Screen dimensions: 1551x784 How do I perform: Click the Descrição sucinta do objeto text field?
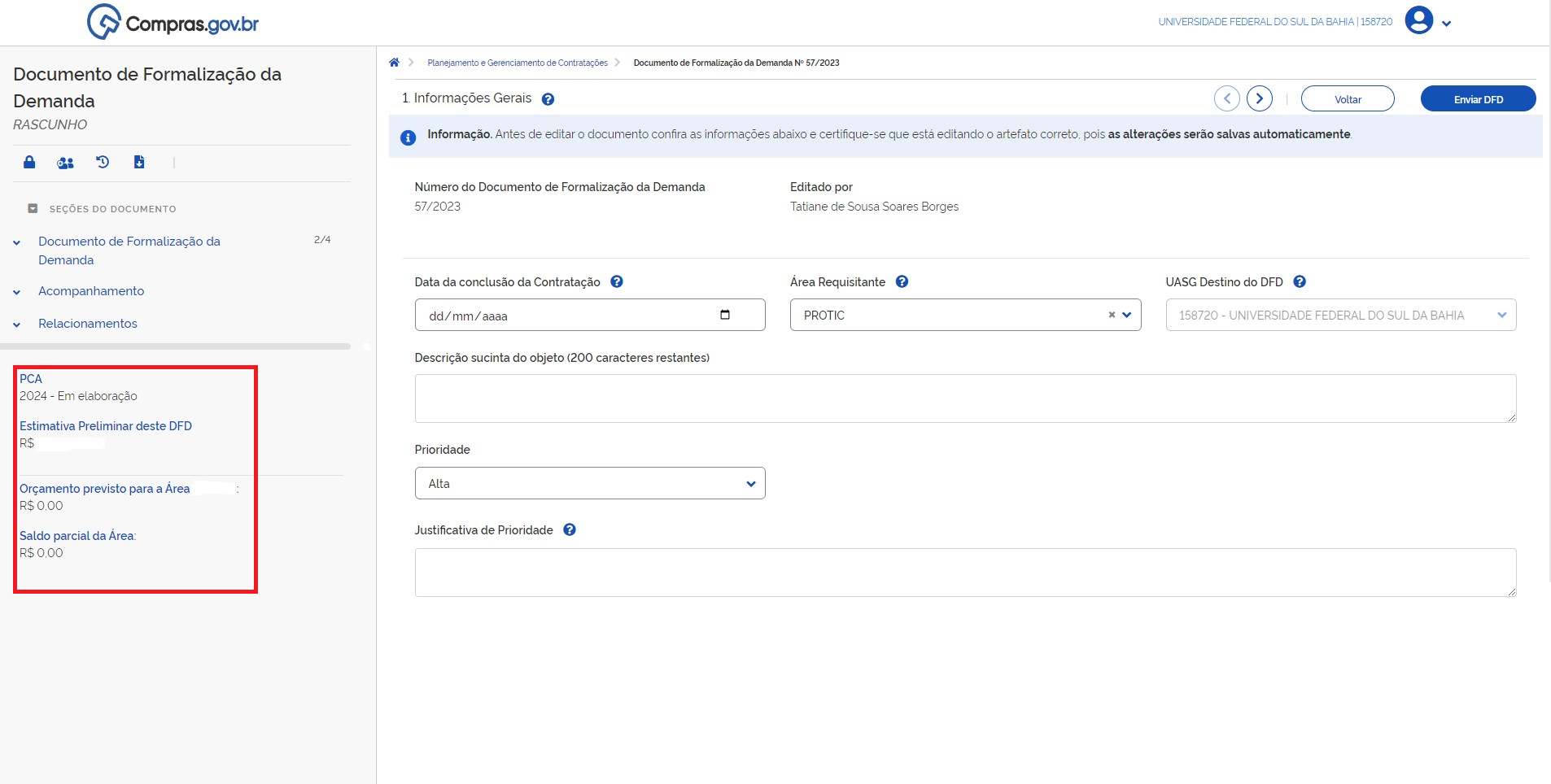pos(965,399)
